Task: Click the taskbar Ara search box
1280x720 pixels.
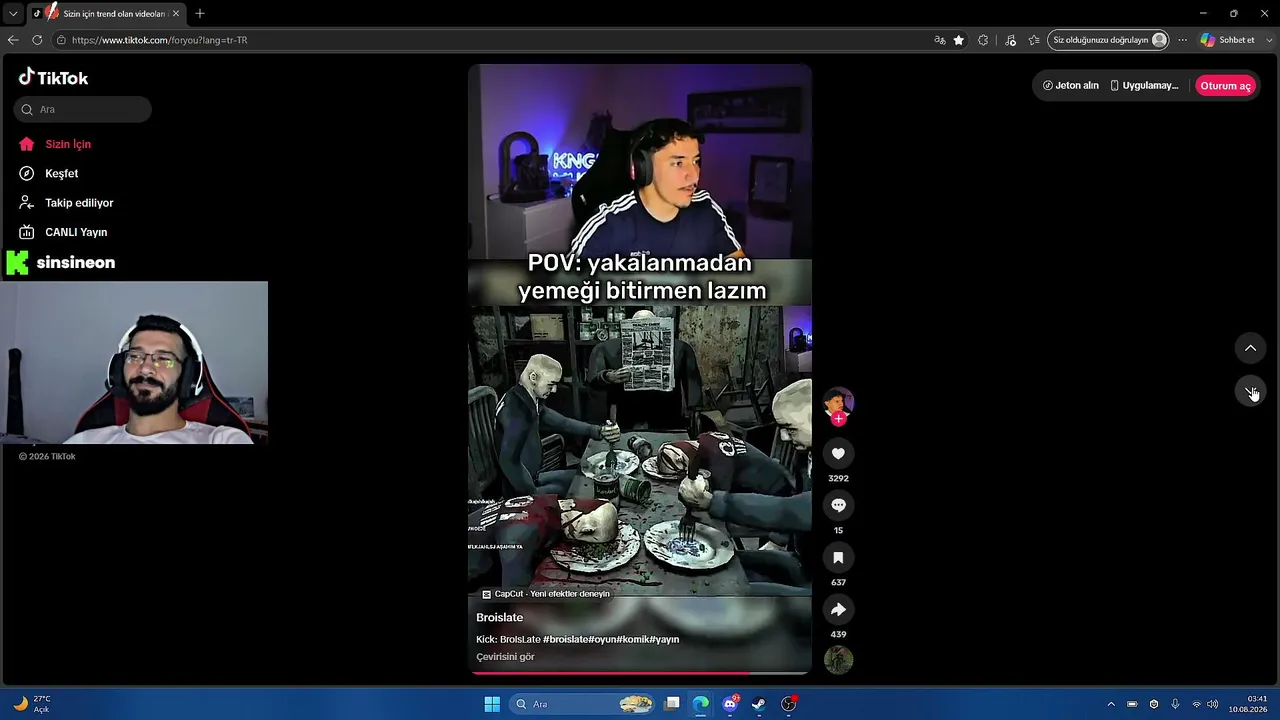Action: (x=583, y=704)
